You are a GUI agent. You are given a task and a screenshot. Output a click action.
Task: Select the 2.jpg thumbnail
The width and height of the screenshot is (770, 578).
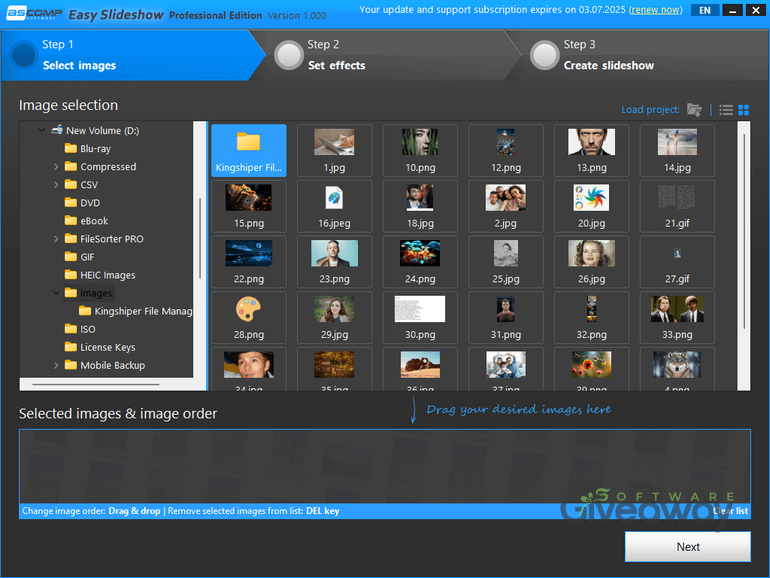(x=506, y=206)
